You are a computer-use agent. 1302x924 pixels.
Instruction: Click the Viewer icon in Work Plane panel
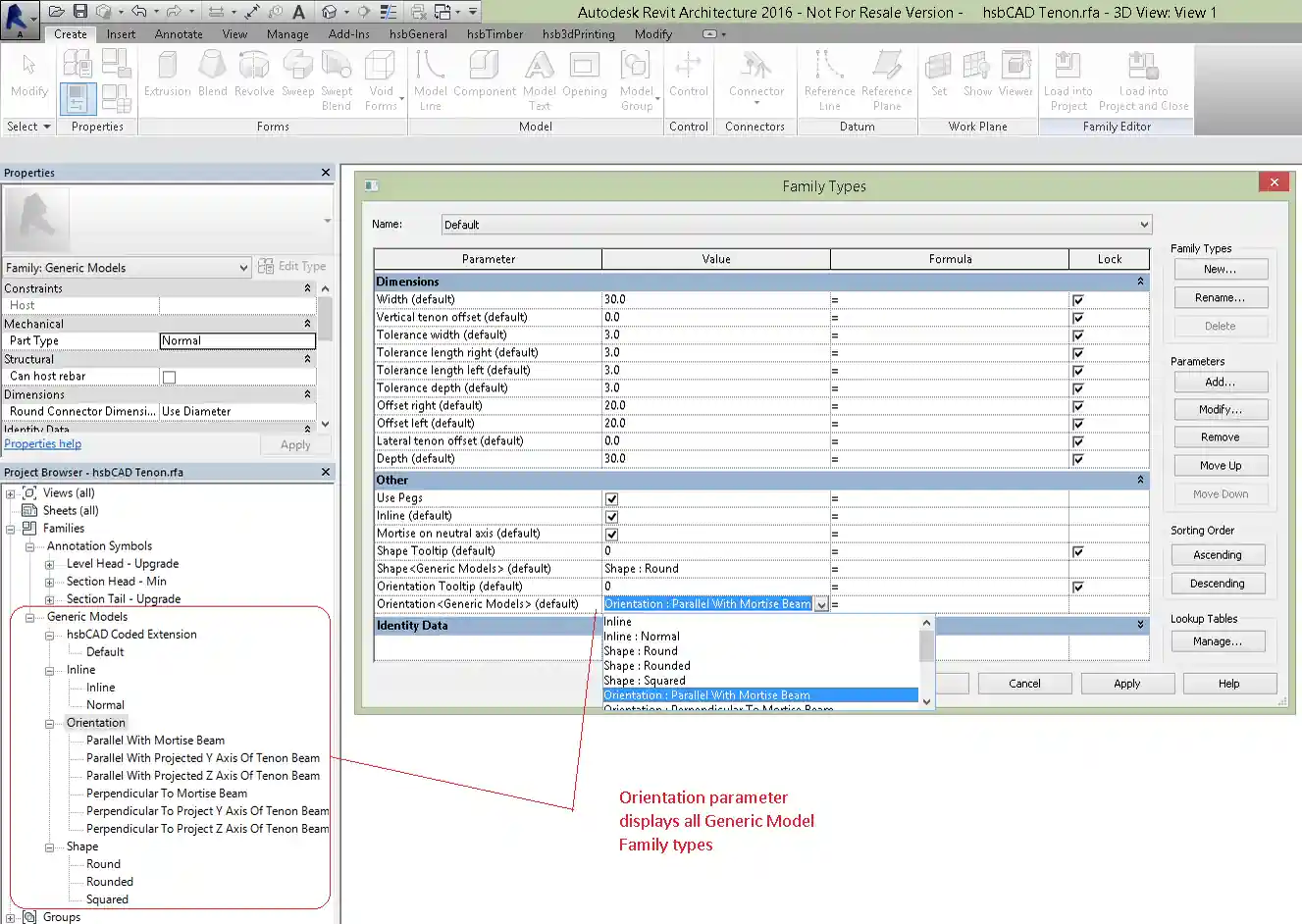[x=1016, y=77]
